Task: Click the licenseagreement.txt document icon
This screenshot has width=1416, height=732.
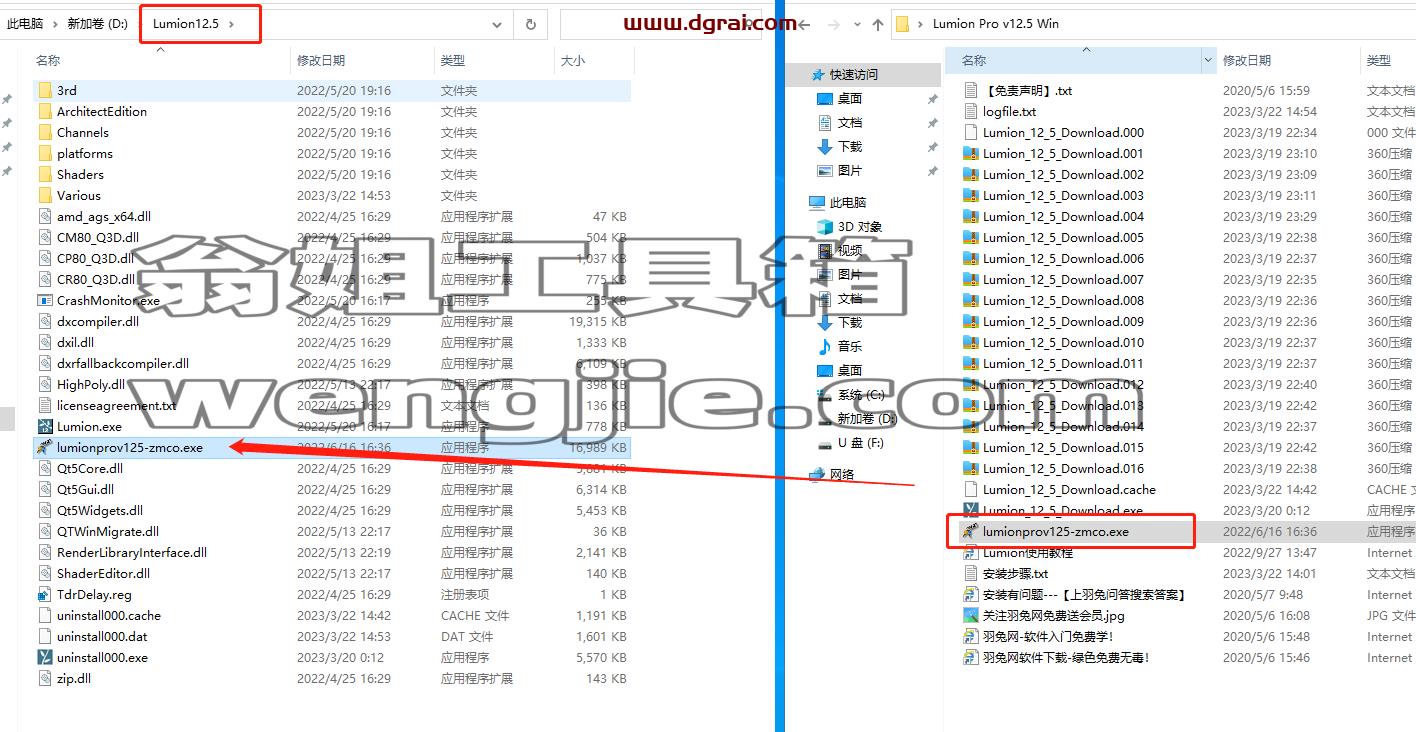Action: click(44, 405)
